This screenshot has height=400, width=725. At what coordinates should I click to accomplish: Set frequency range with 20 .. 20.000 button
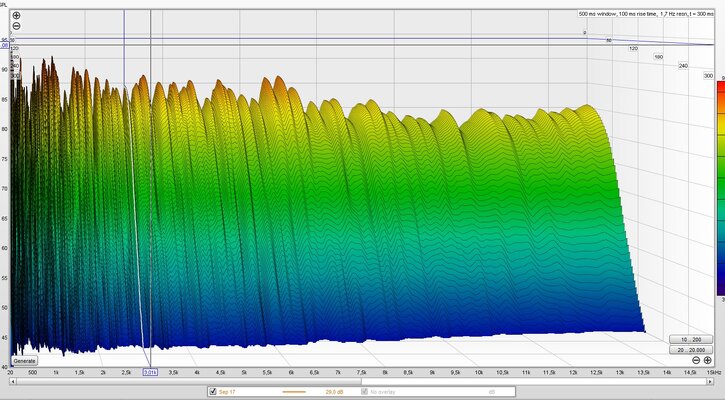[691, 350]
